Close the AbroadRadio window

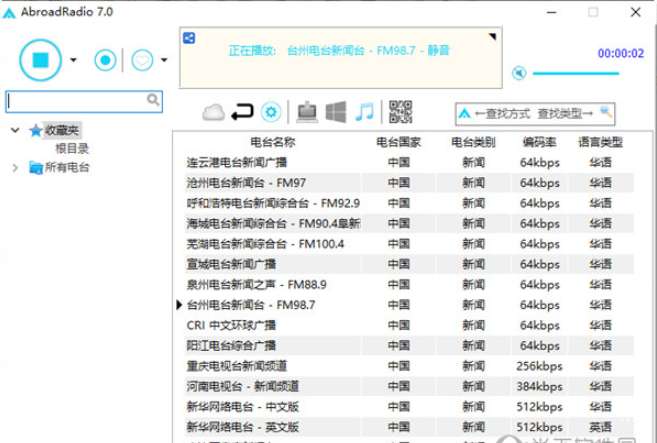(635, 12)
